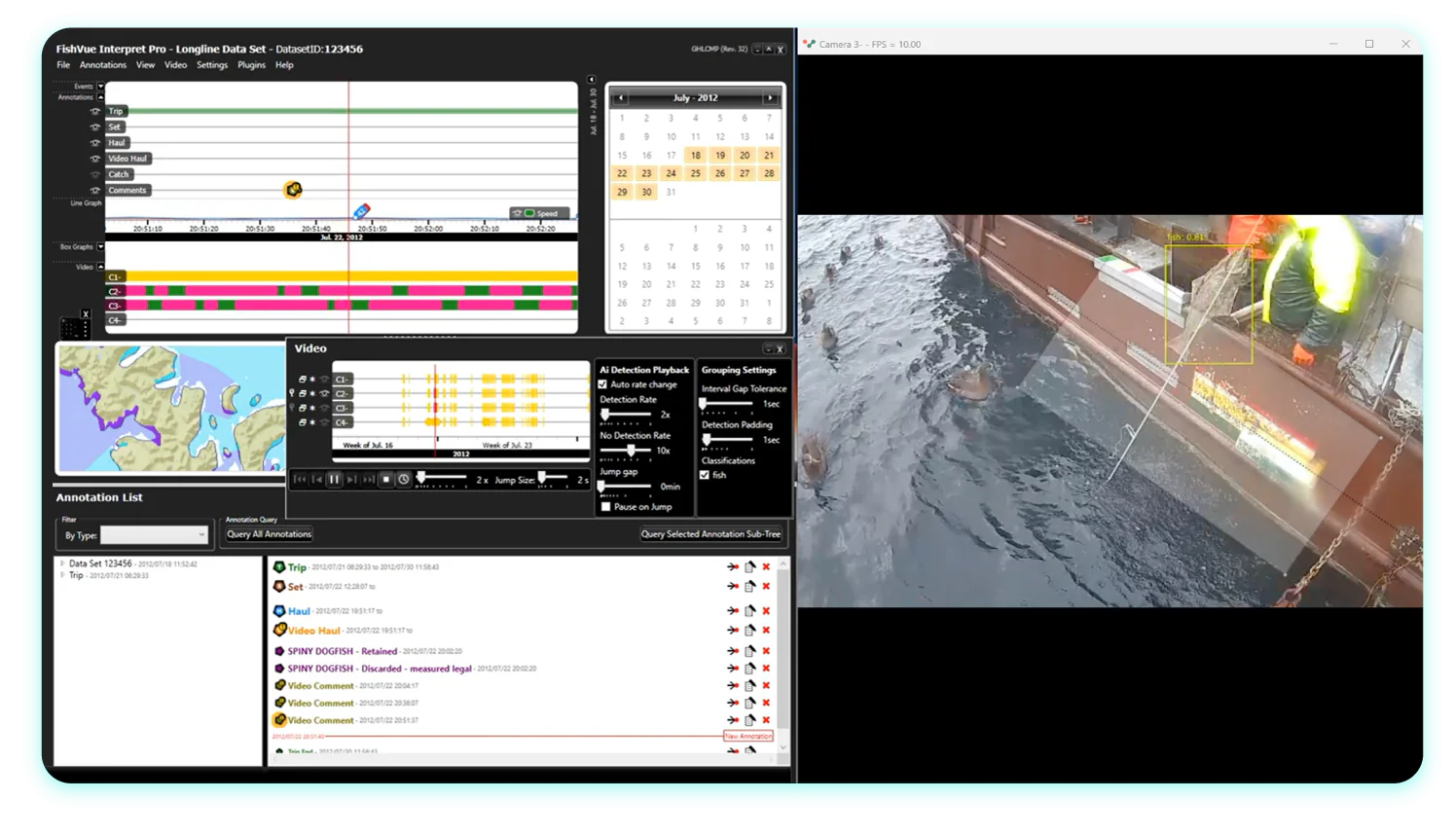This screenshot has height=836, width=1456.
Task: Edit the Set annotation using document icon
Action: point(749,587)
